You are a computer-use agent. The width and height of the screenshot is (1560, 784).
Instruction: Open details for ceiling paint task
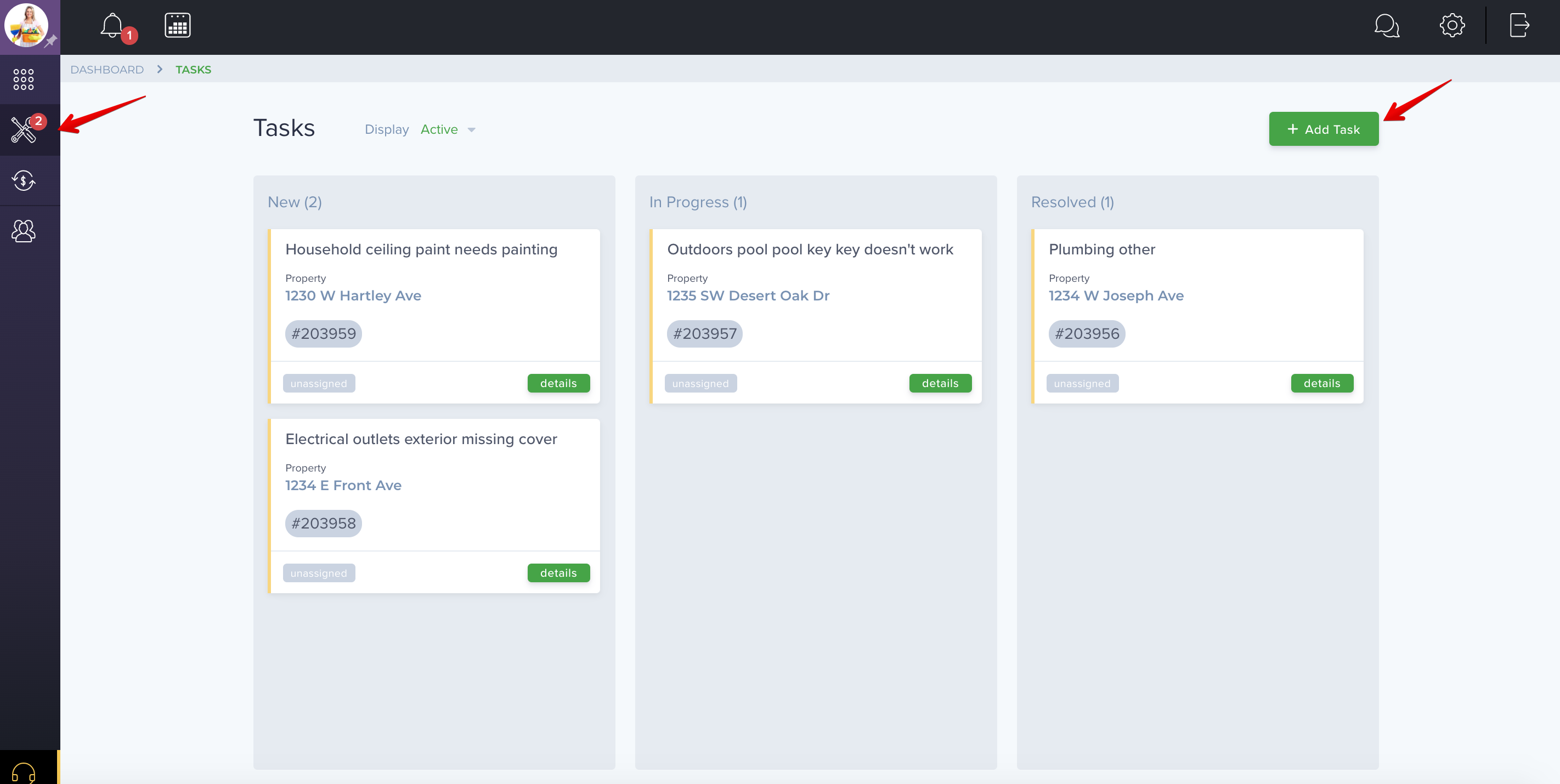click(558, 383)
